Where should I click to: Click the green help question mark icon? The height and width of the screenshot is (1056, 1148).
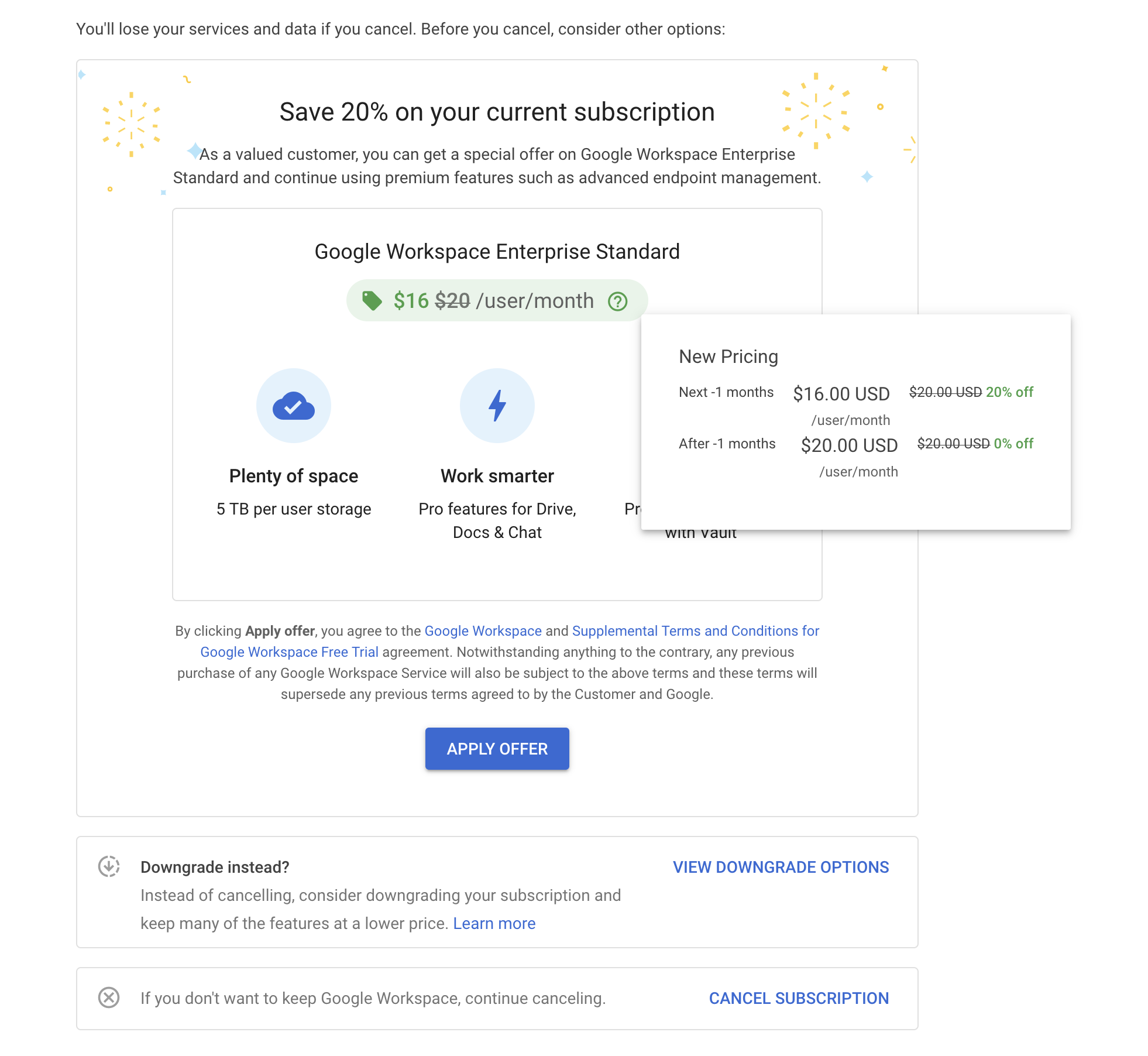617,301
